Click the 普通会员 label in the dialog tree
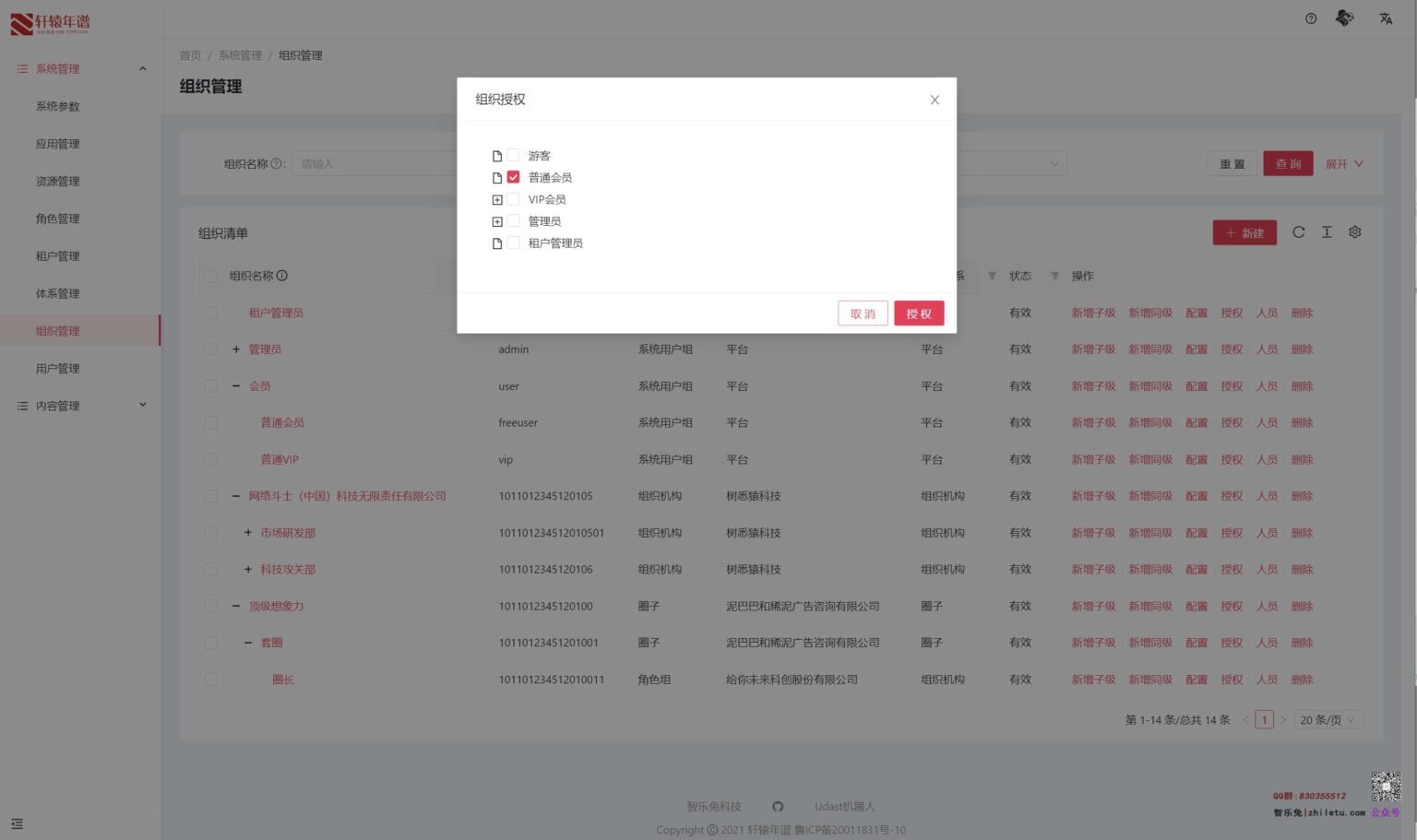 pos(550,178)
